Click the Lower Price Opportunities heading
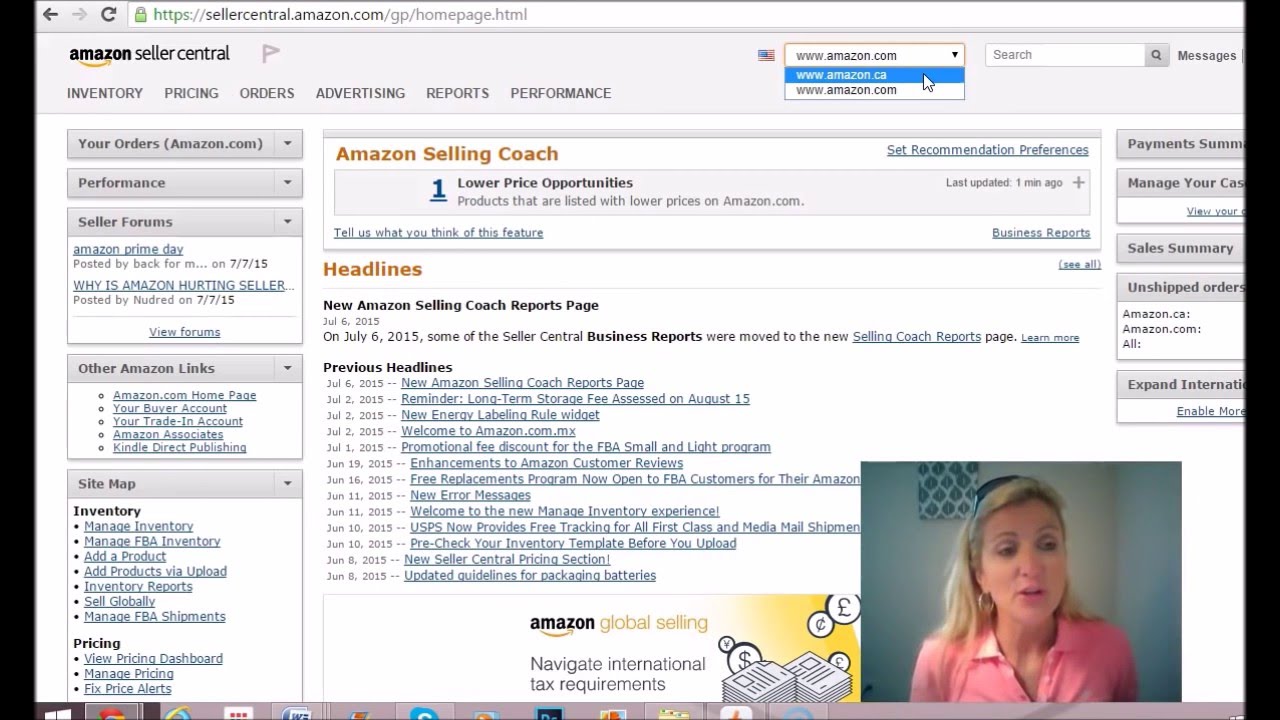Image resolution: width=1280 pixels, height=720 pixels. click(545, 183)
